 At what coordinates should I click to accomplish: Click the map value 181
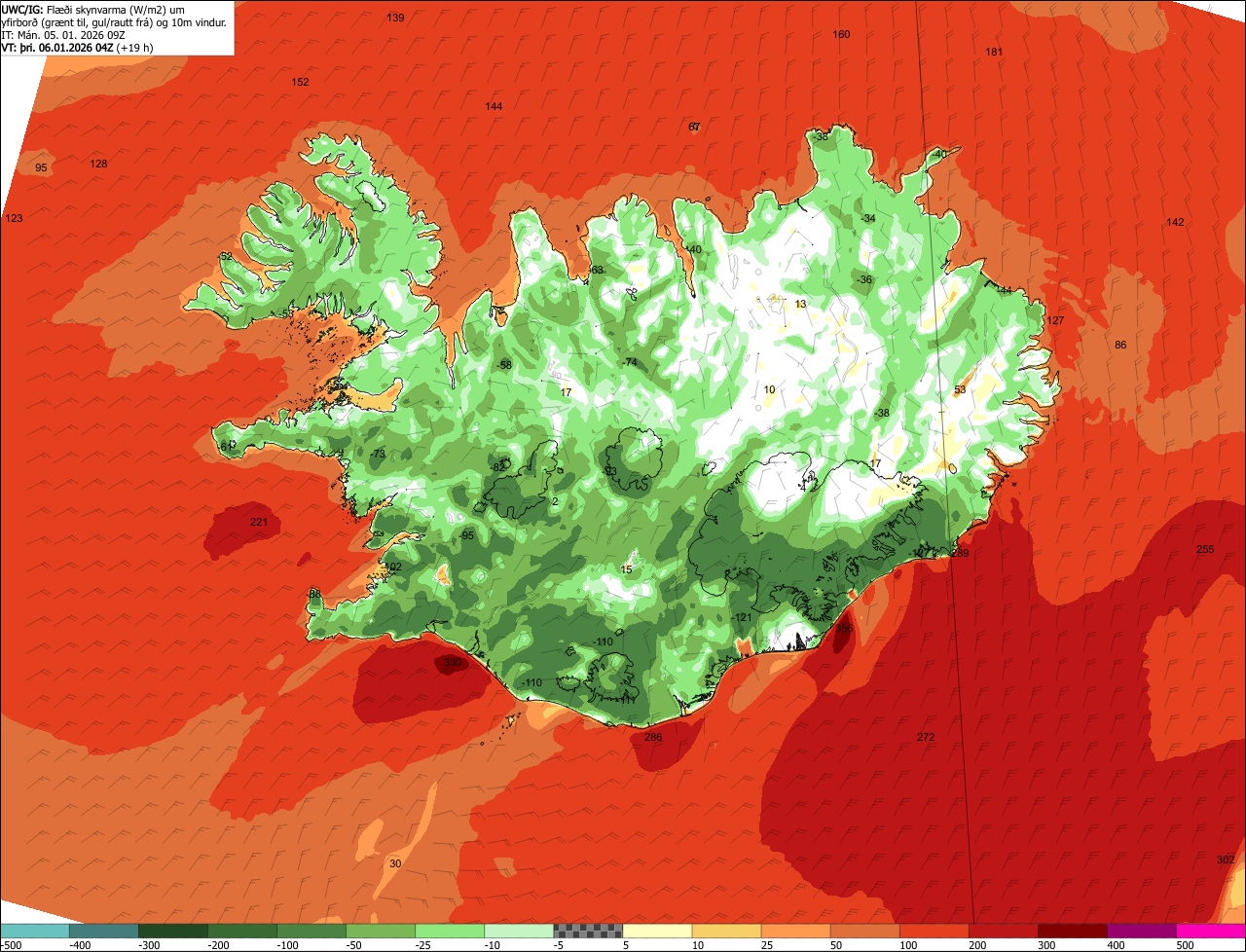(994, 52)
